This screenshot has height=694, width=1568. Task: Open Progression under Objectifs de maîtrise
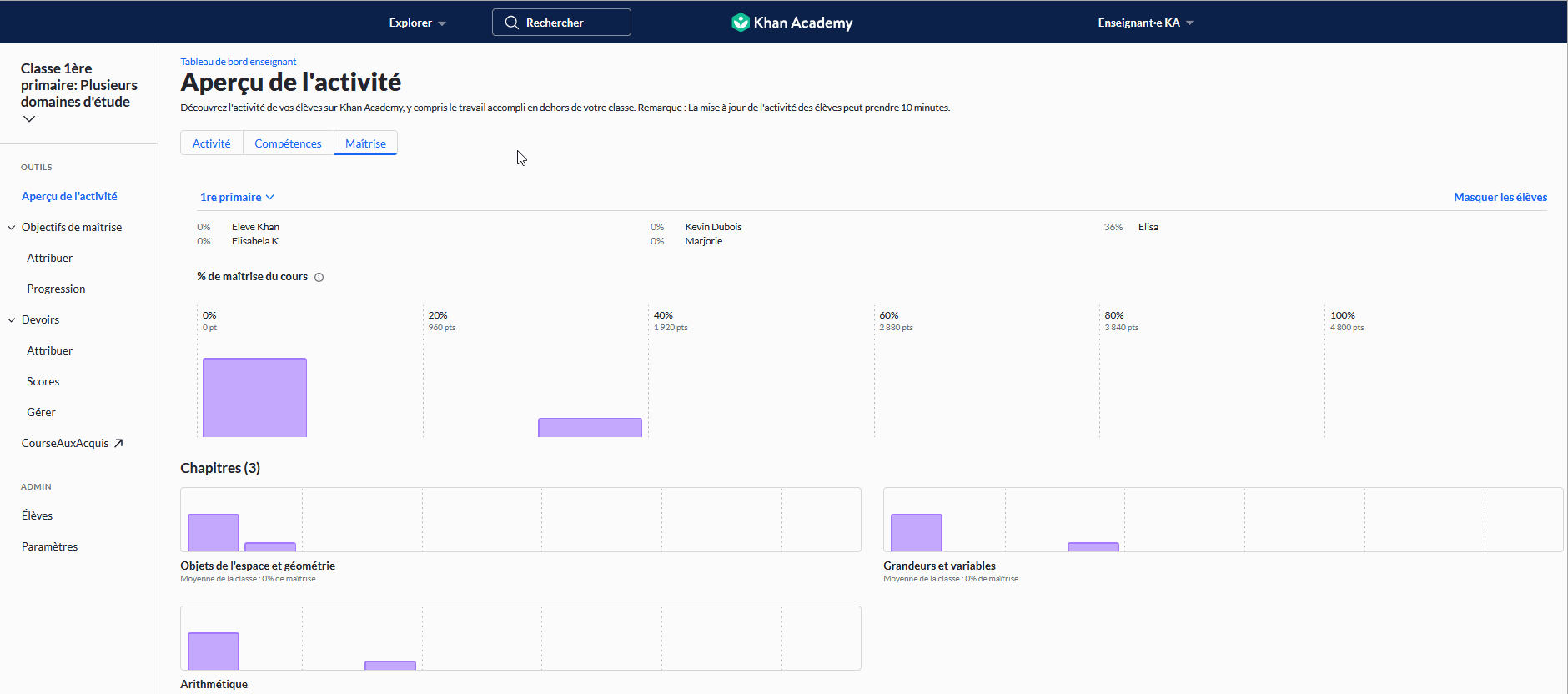tap(56, 289)
